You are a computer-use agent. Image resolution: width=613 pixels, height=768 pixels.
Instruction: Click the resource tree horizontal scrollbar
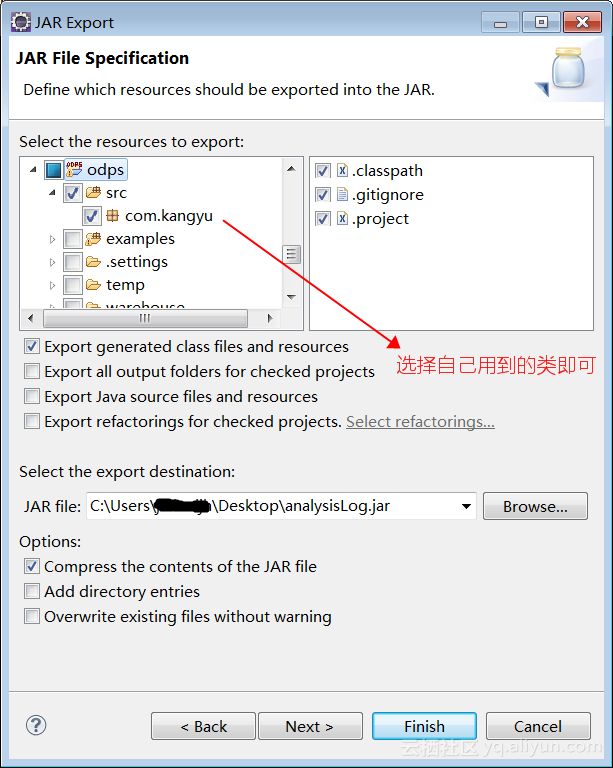(150, 318)
